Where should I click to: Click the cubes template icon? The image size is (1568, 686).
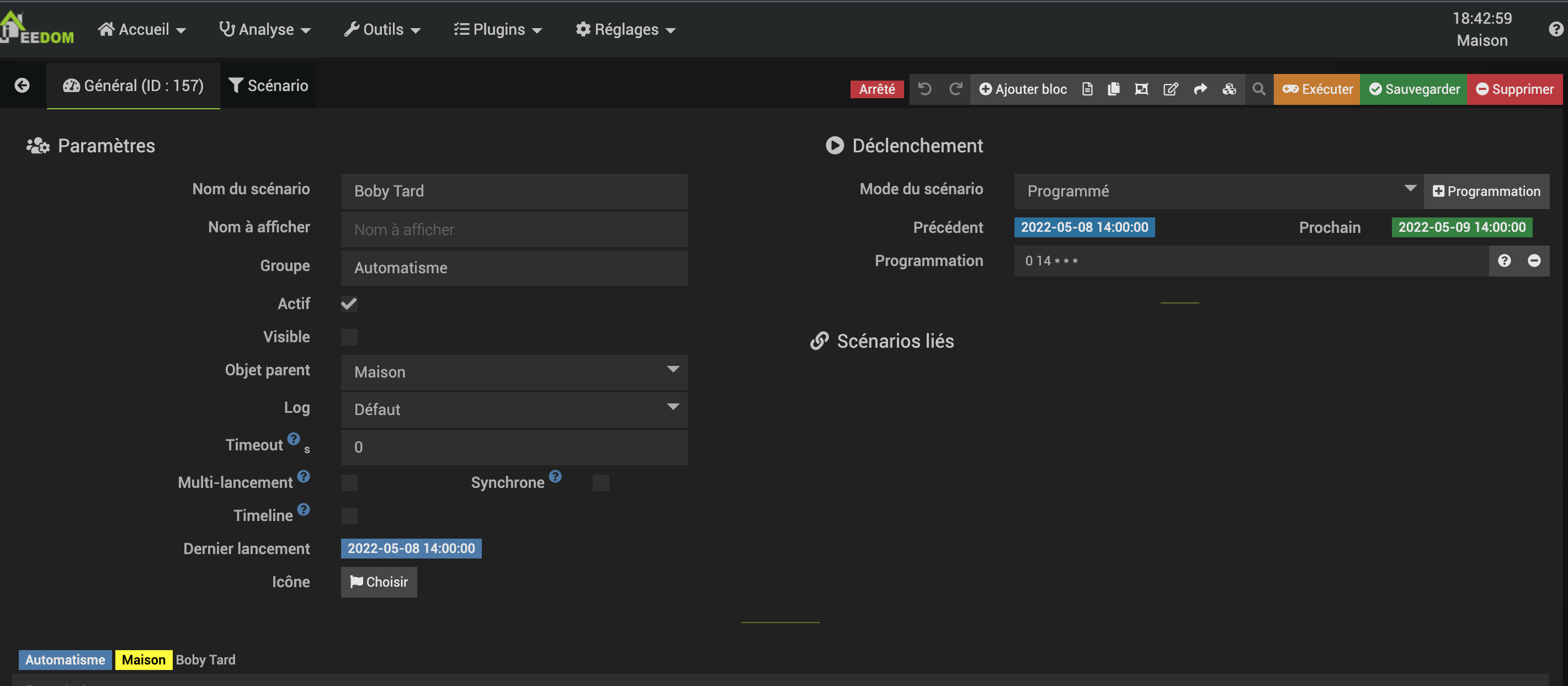pos(1229,89)
